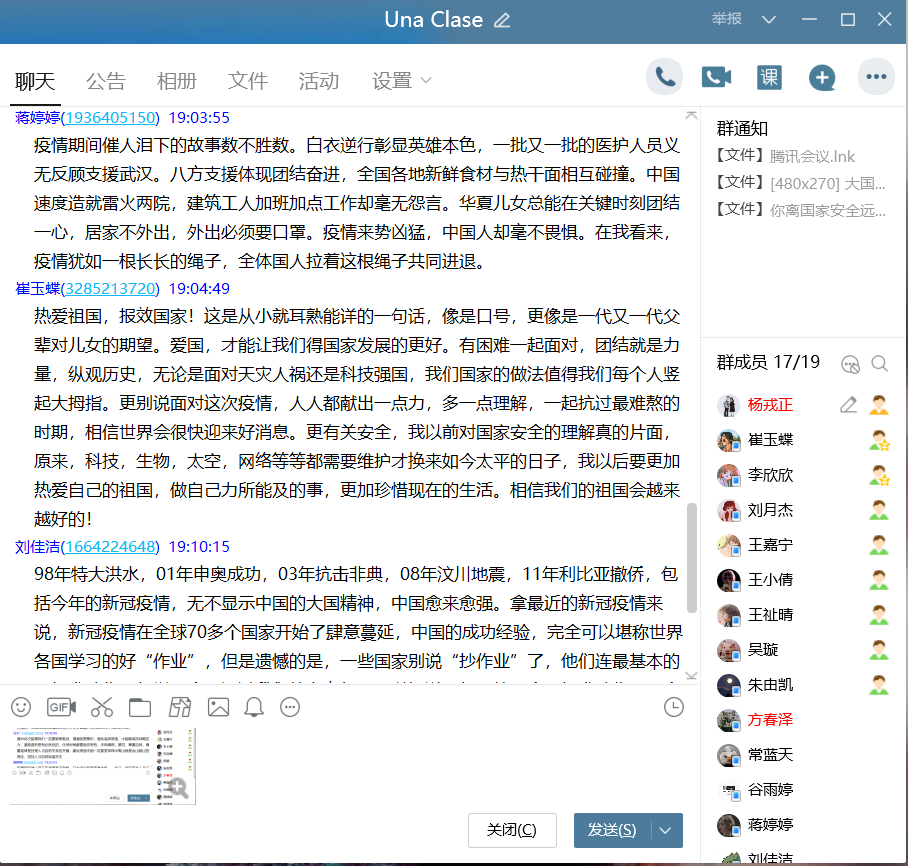The height and width of the screenshot is (866, 908).
Task: Select the scissors screenshot tool
Action: pyautogui.click(x=102, y=707)
